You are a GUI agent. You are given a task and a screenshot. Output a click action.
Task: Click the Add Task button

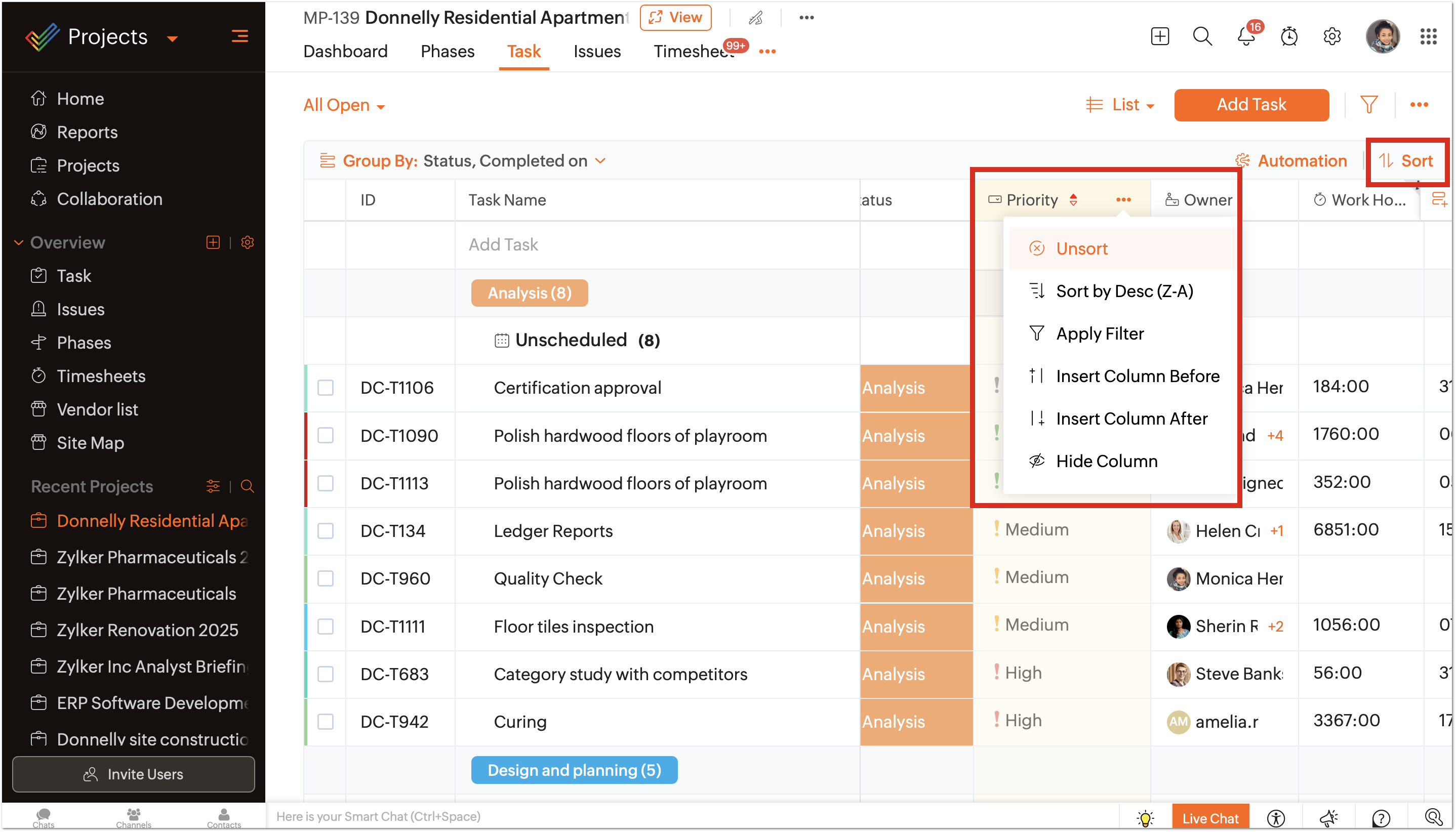1251,105
